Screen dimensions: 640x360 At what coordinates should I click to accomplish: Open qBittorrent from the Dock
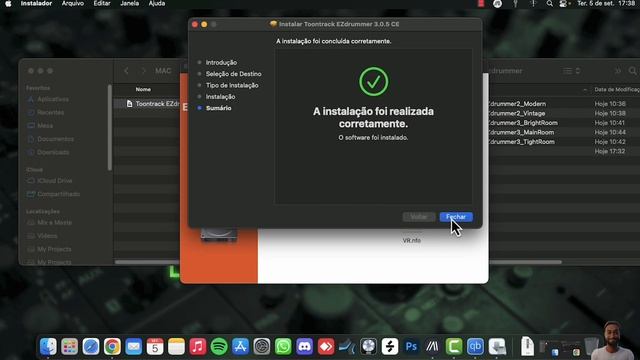475,347
